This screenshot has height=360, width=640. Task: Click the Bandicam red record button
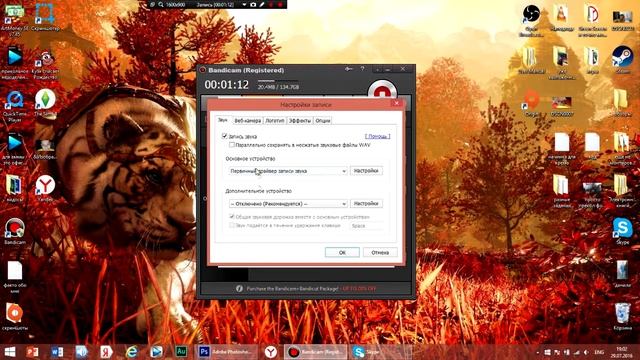pyautogui.click(x=382, y=90)
